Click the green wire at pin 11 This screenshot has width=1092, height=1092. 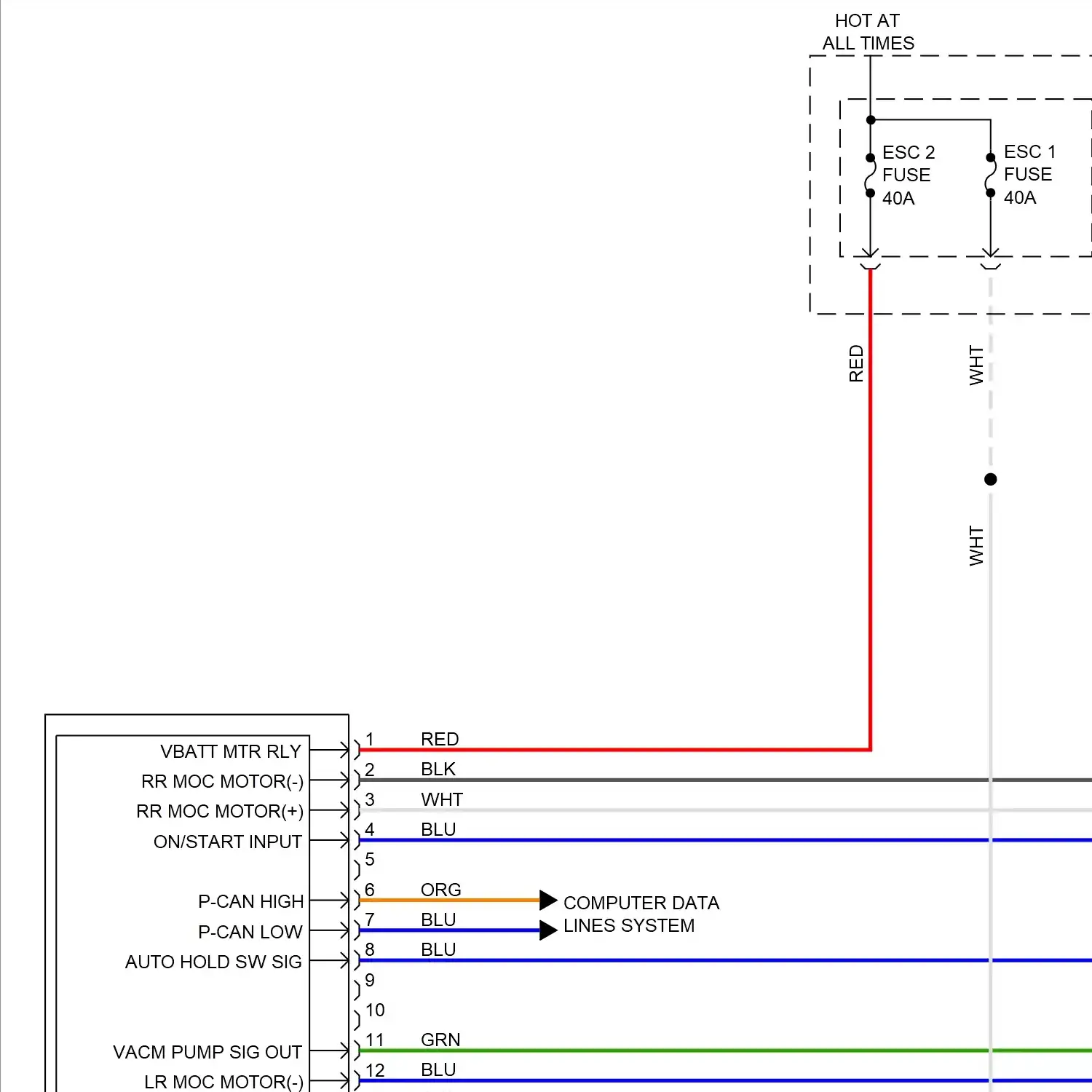(x=655, y=1051)
